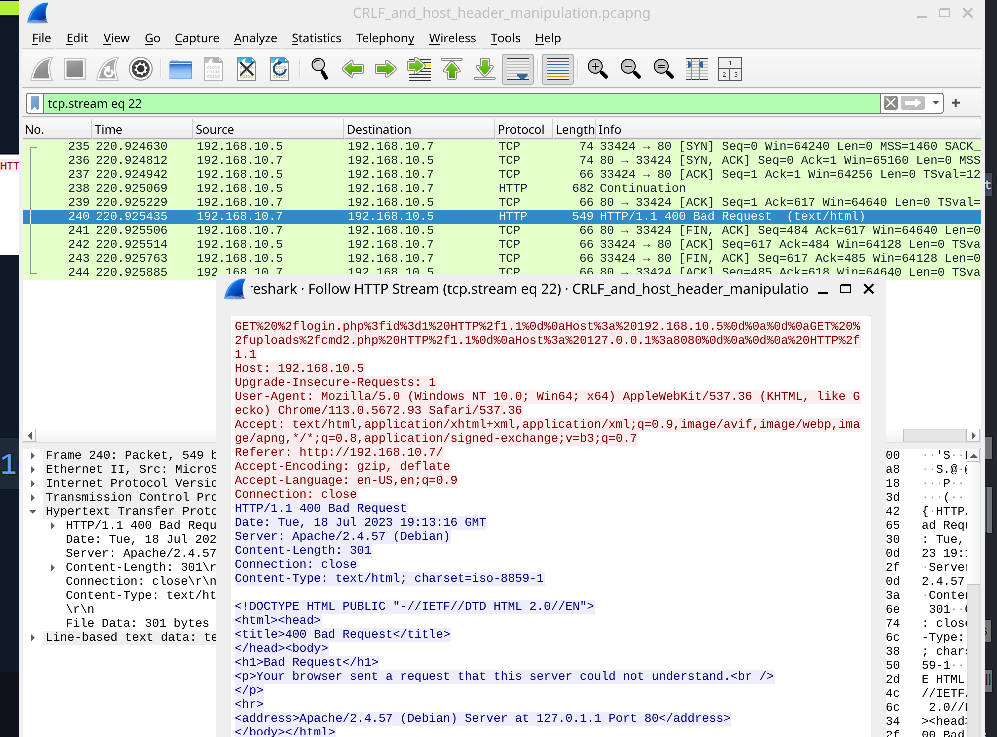
Task: Open the Statistics menu
Action: point(316,38)
